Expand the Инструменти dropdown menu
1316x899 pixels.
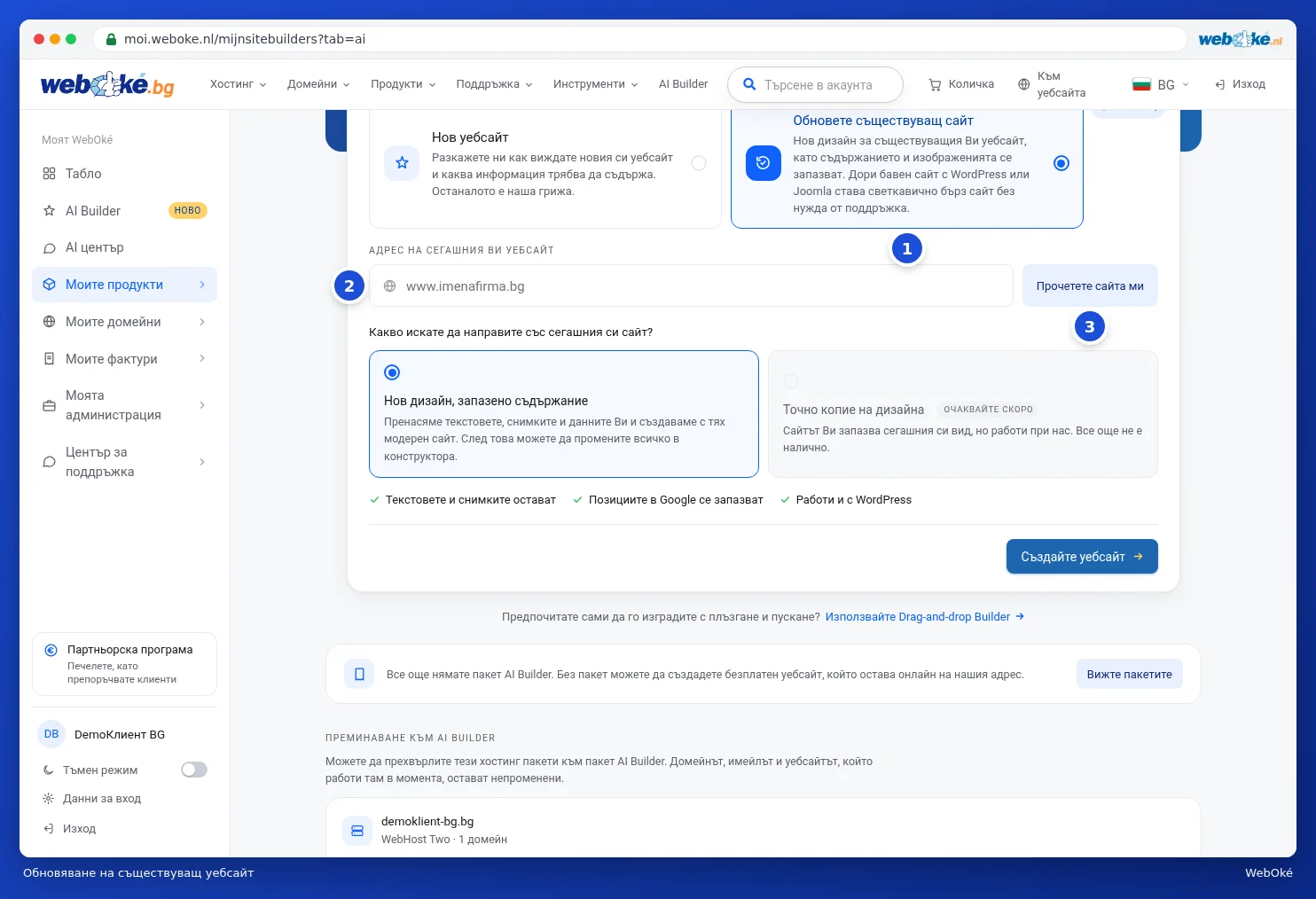click(595, 84)
